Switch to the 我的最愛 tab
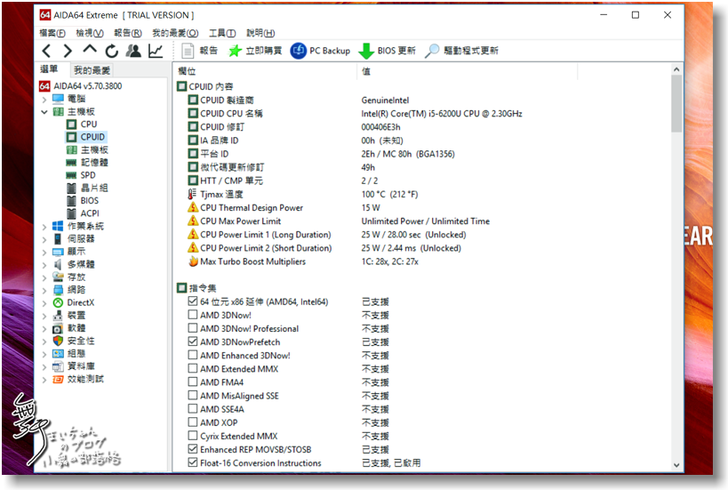This screenshot has width=728, height=490. pos(91,71)
